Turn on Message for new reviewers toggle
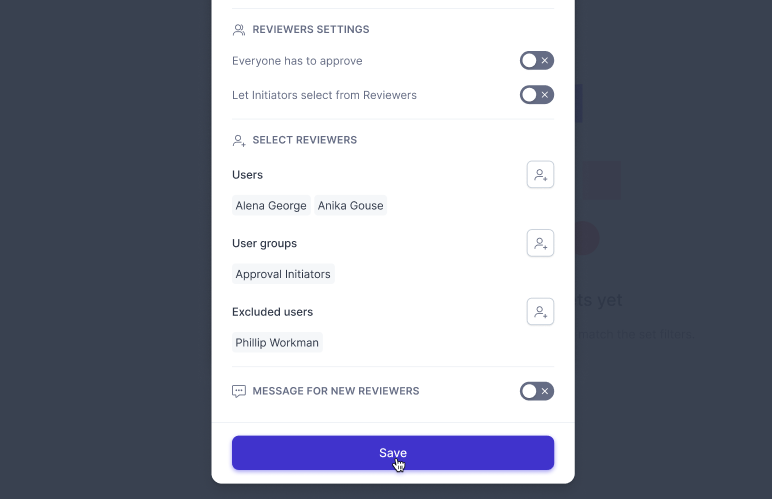 click(537, 391)
